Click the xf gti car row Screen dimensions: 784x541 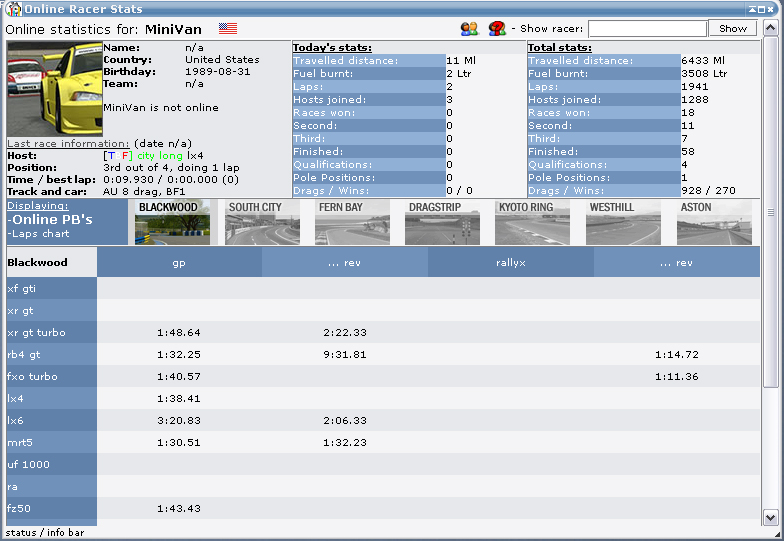384,288
